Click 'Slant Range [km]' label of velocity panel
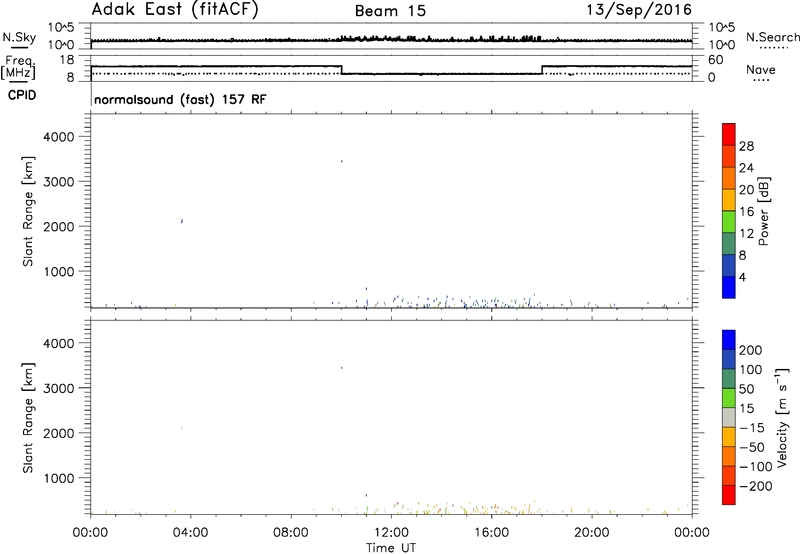 (28, 418)
